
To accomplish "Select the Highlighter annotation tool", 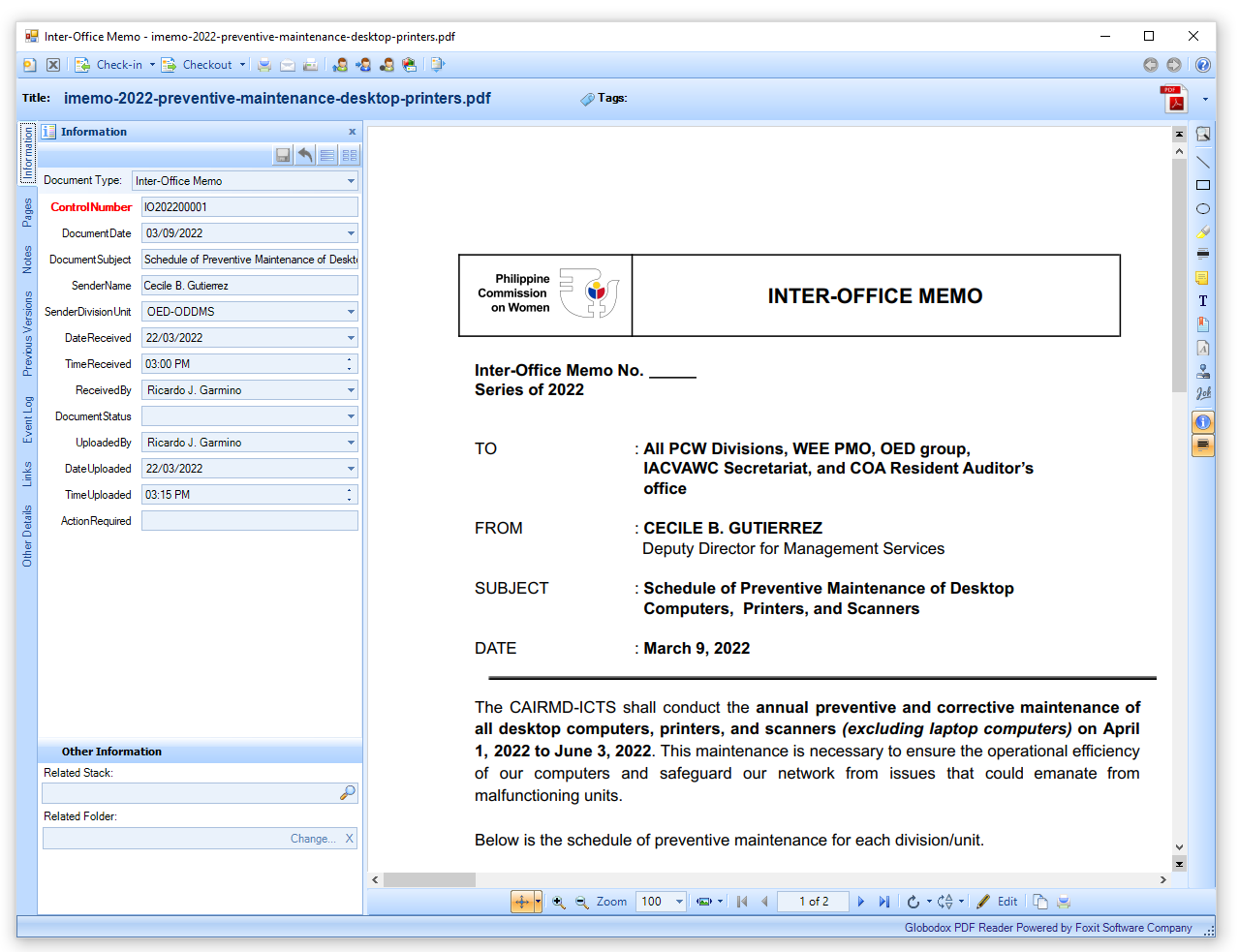I will pyautogui.click(x=1203, y=231).
